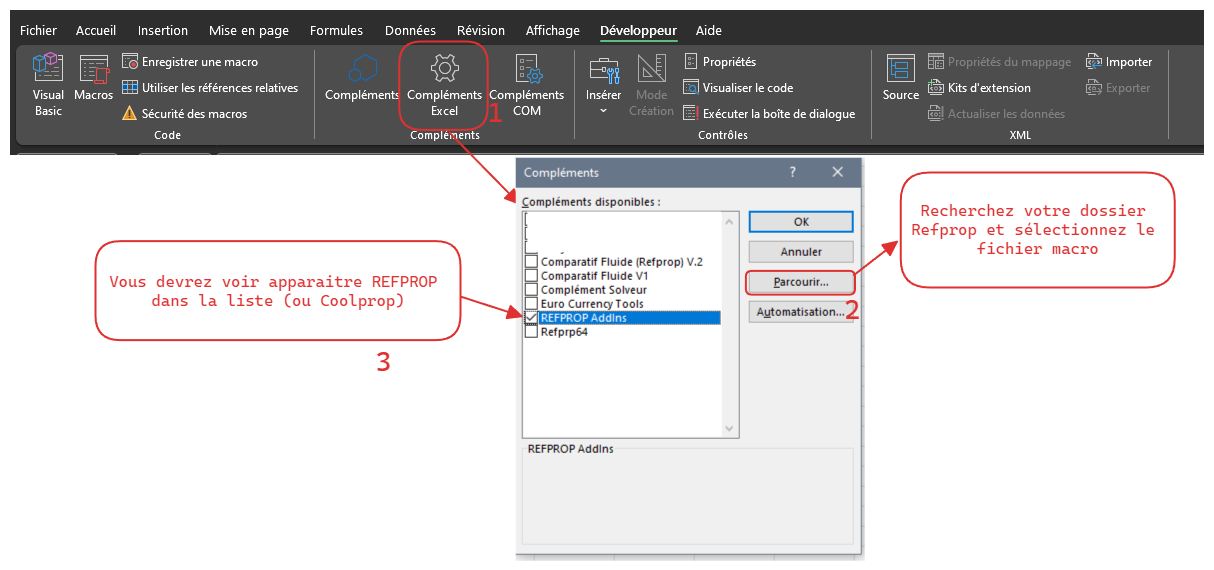Screen dimensions: 1214x570
Task: Toggle Mode Création
Action: tap(652, 84)
